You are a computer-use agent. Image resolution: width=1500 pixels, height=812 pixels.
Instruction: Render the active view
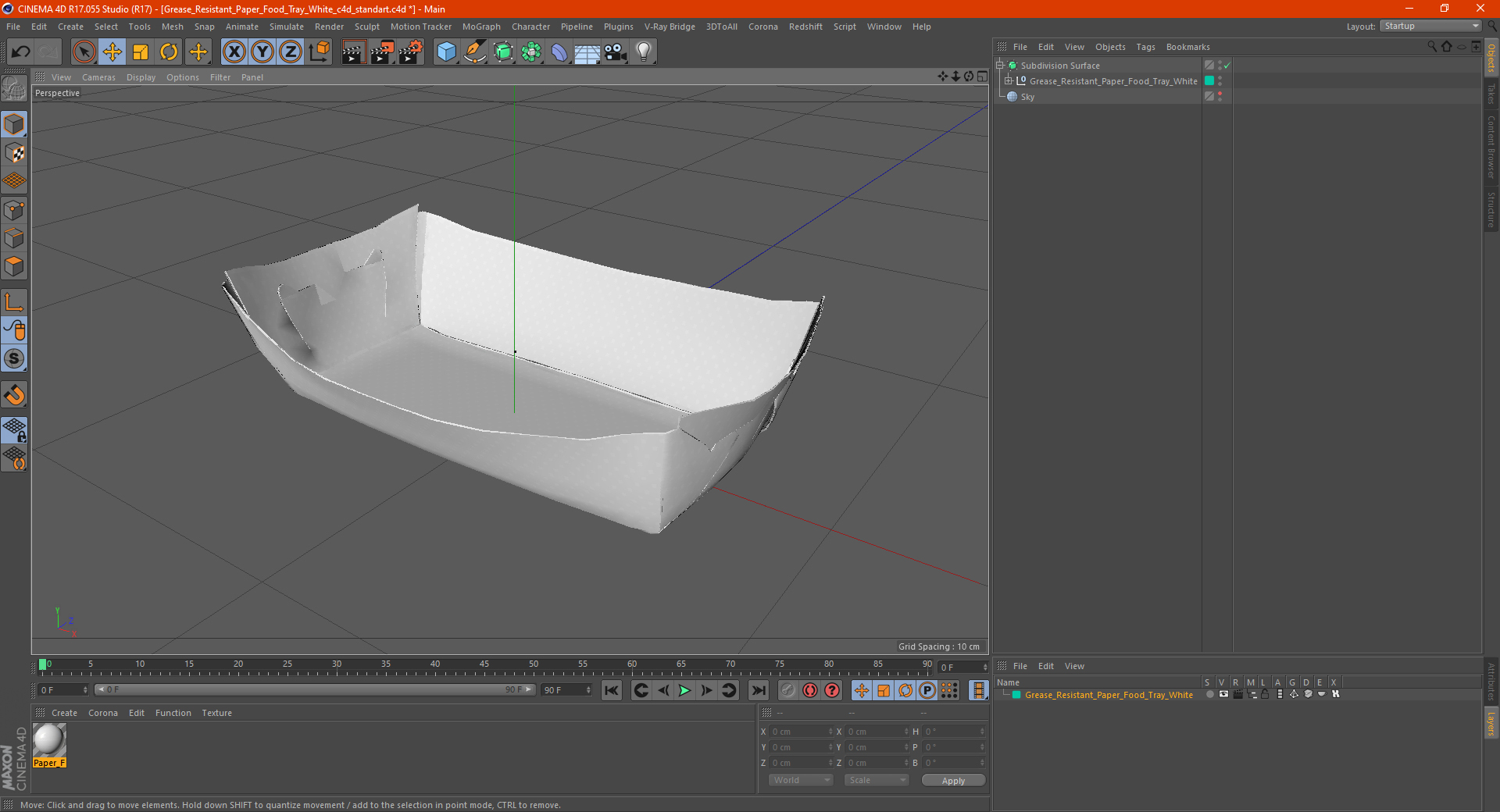(x=353, y=52)
